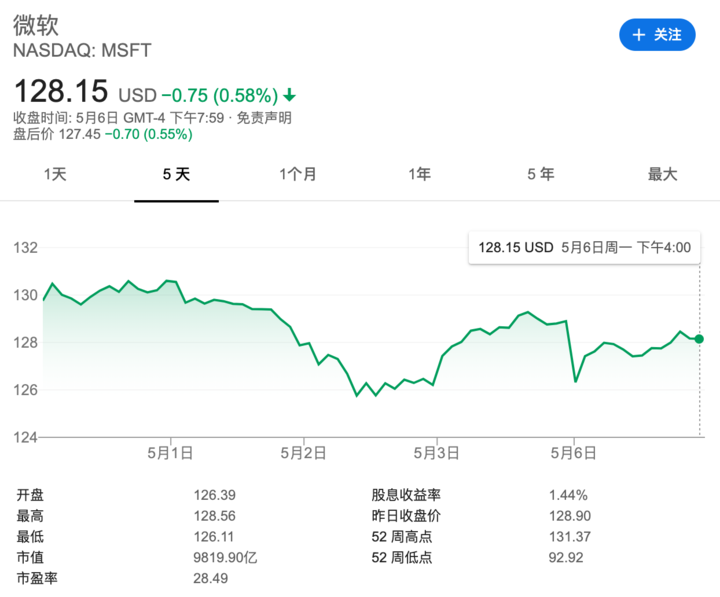The height and width of the screenshot is (597, 720).
Task: Click the 128 y-axis label
Action: click(x=25, y=343)
